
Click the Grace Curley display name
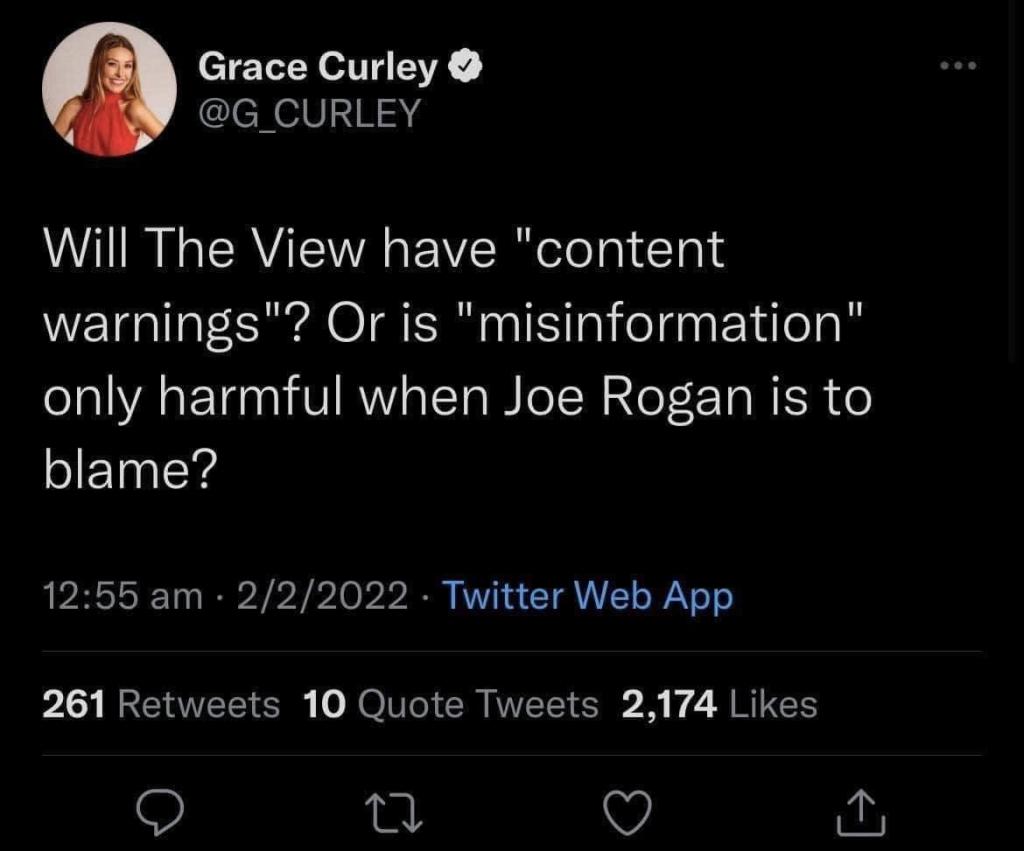[x=318, y=68]
